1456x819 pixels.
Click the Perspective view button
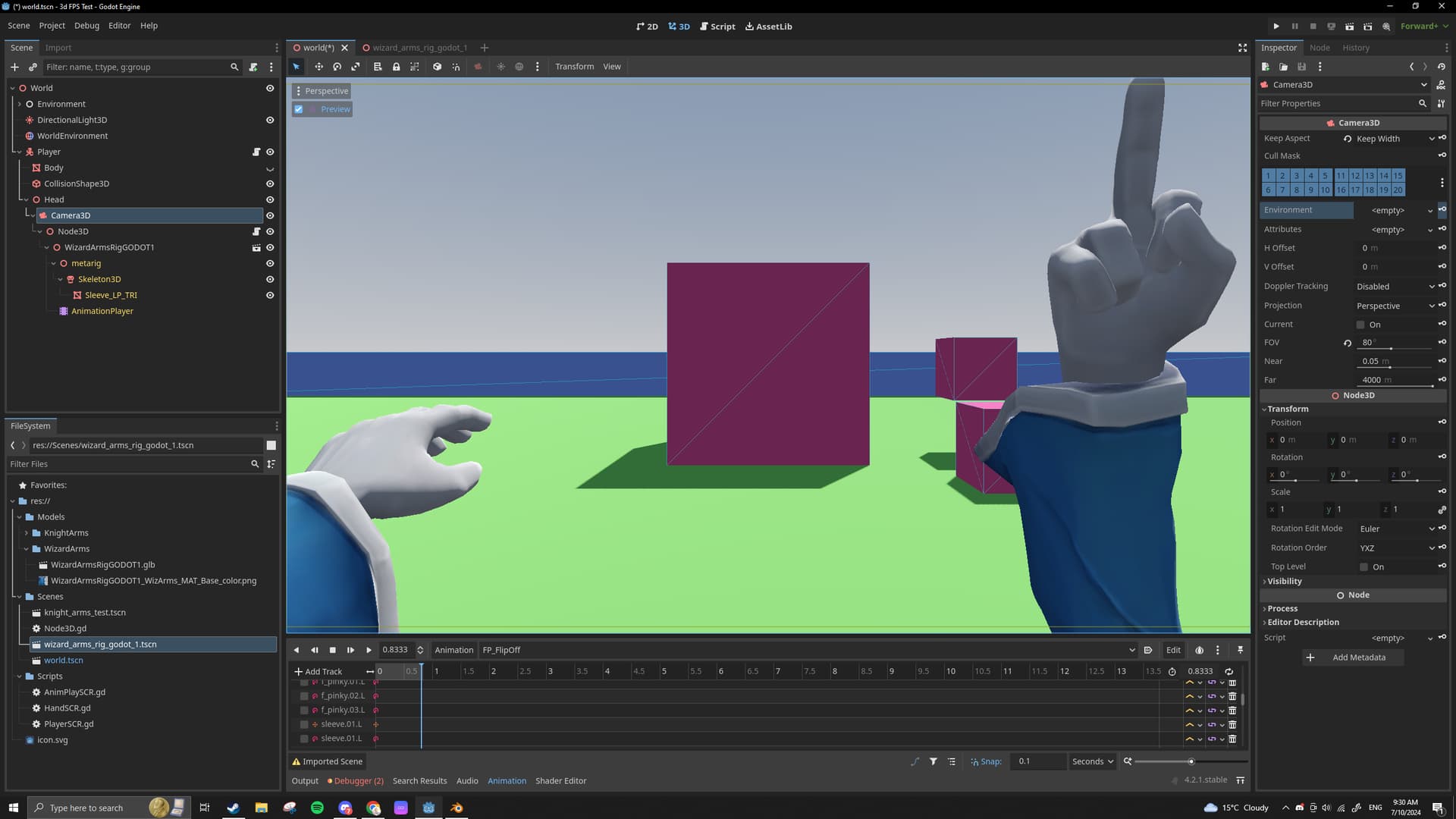[322, 91]
